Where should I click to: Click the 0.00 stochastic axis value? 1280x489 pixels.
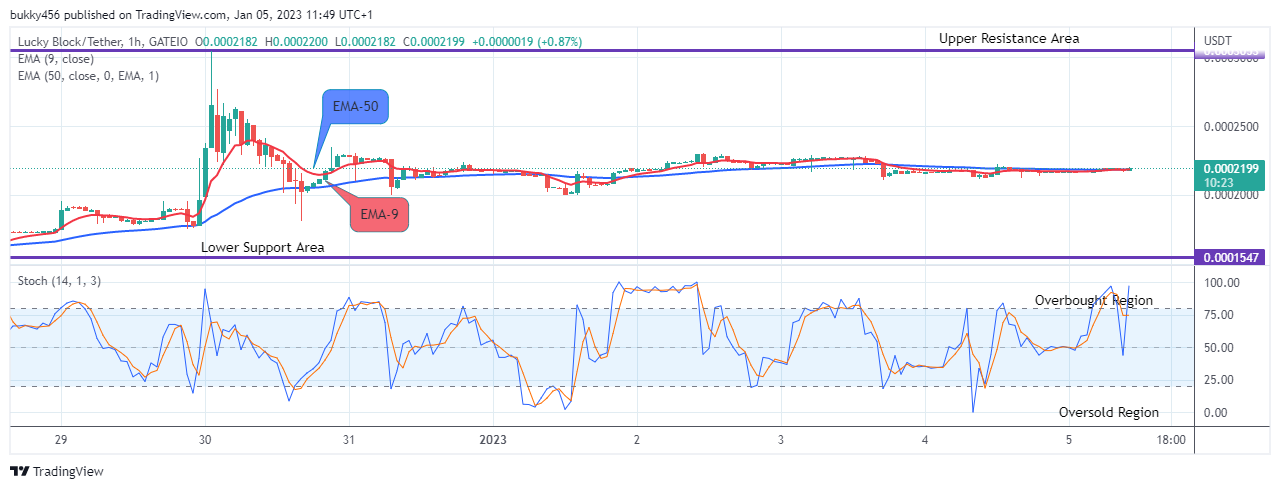pos(1217,412)
